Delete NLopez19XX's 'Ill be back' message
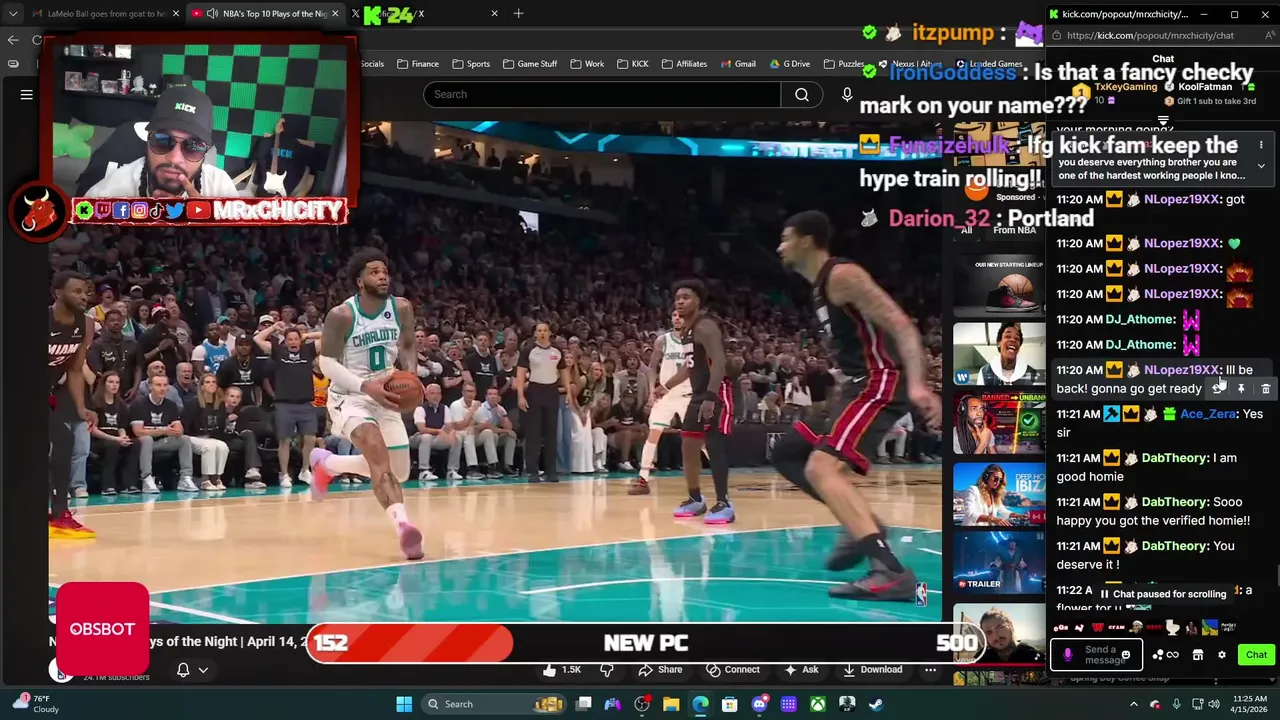1280x720 pixels. click(x=1265, y=388)
